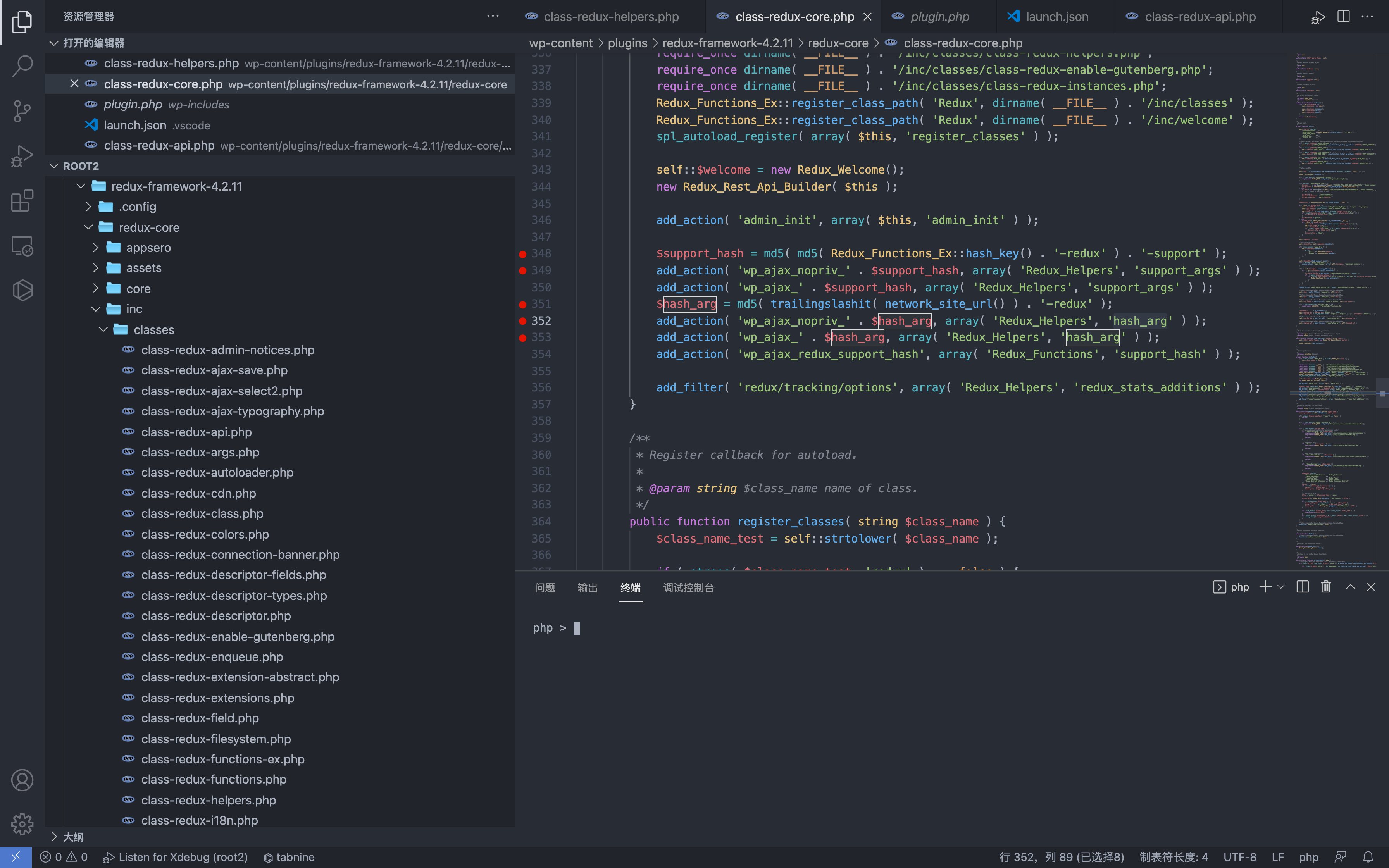Open the notifications bell in status bar
The image size is (1389, 868).
[1368, 856]
